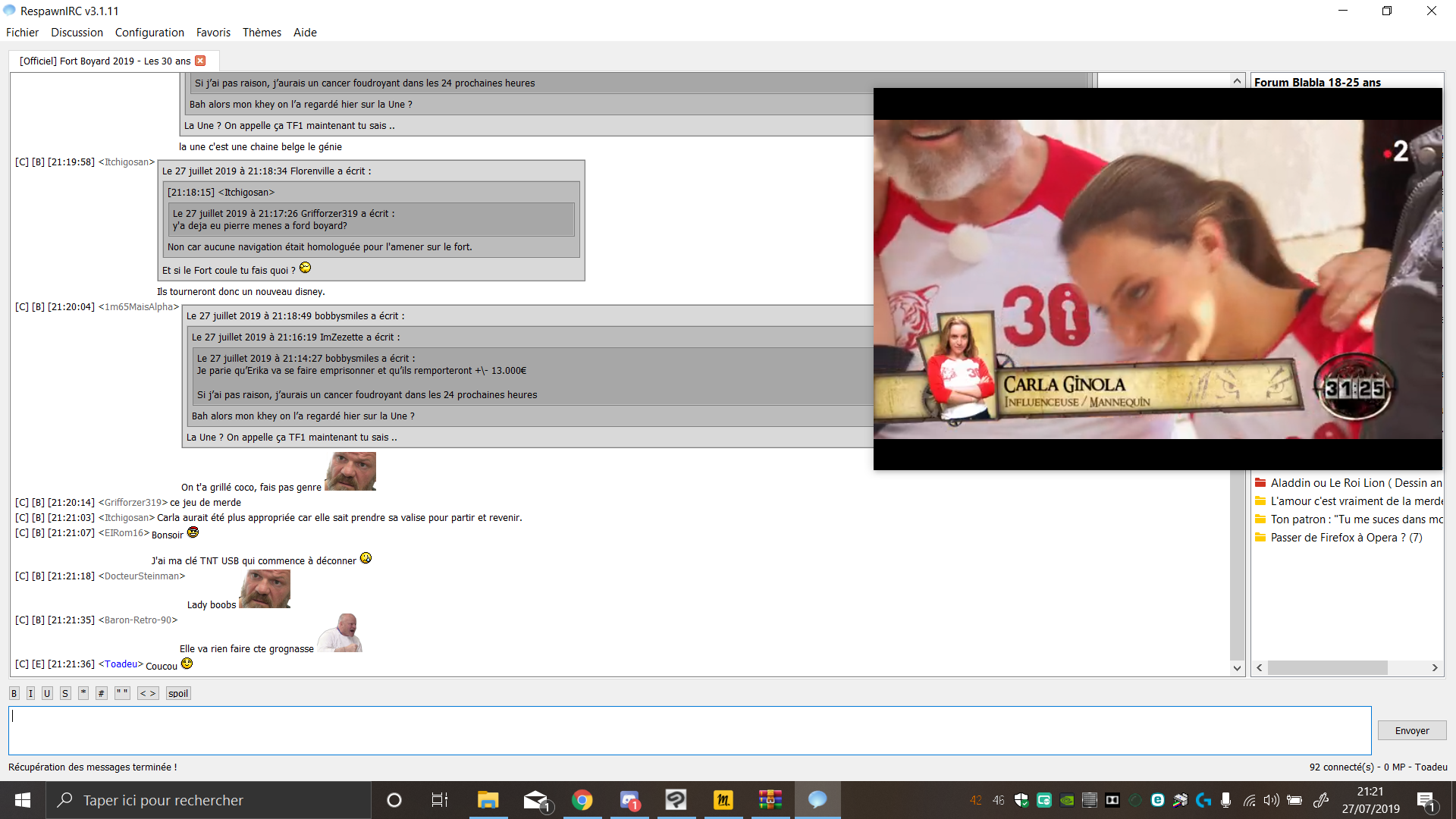Open the Aide menu
This screenshot has height=819, width=1456.
point(305,33)
